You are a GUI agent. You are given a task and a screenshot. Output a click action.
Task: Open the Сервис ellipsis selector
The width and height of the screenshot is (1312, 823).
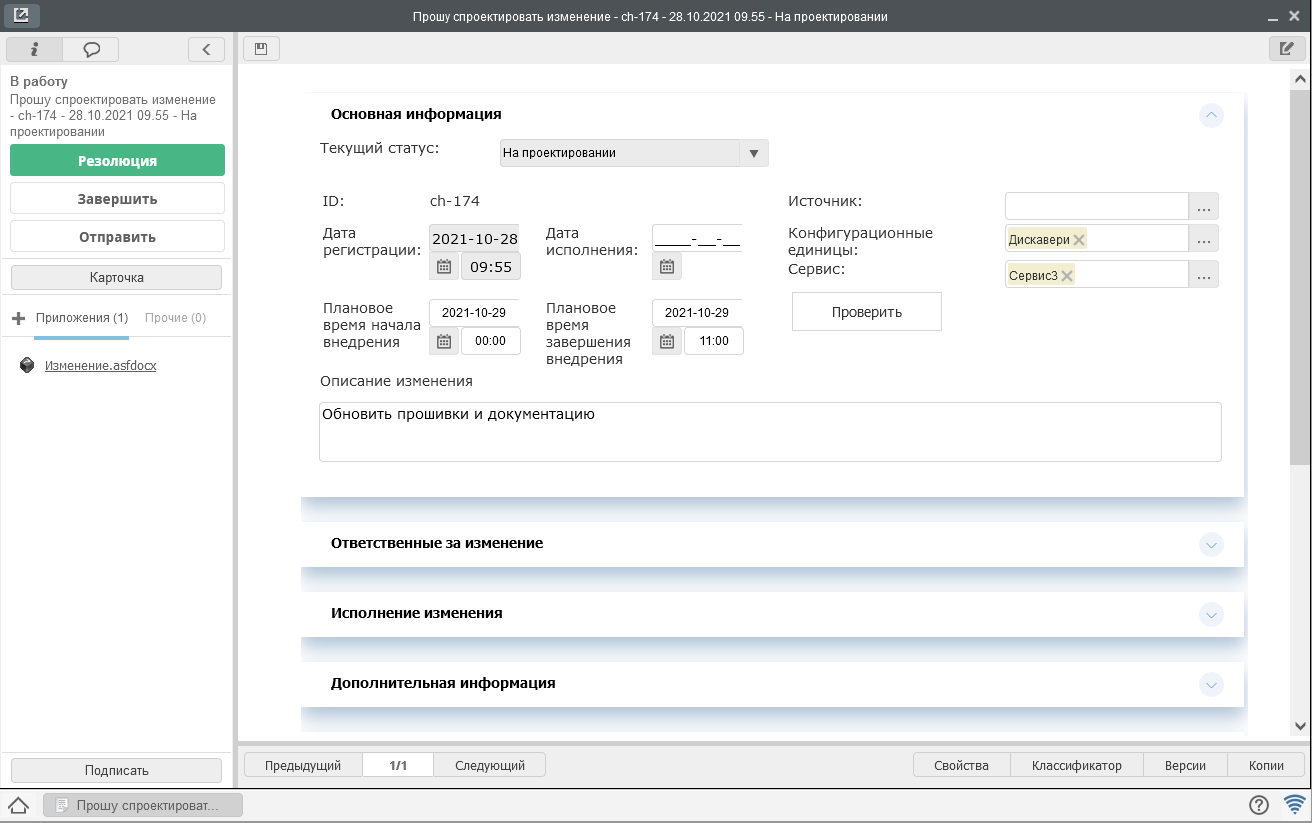[x=1204, y=275]
